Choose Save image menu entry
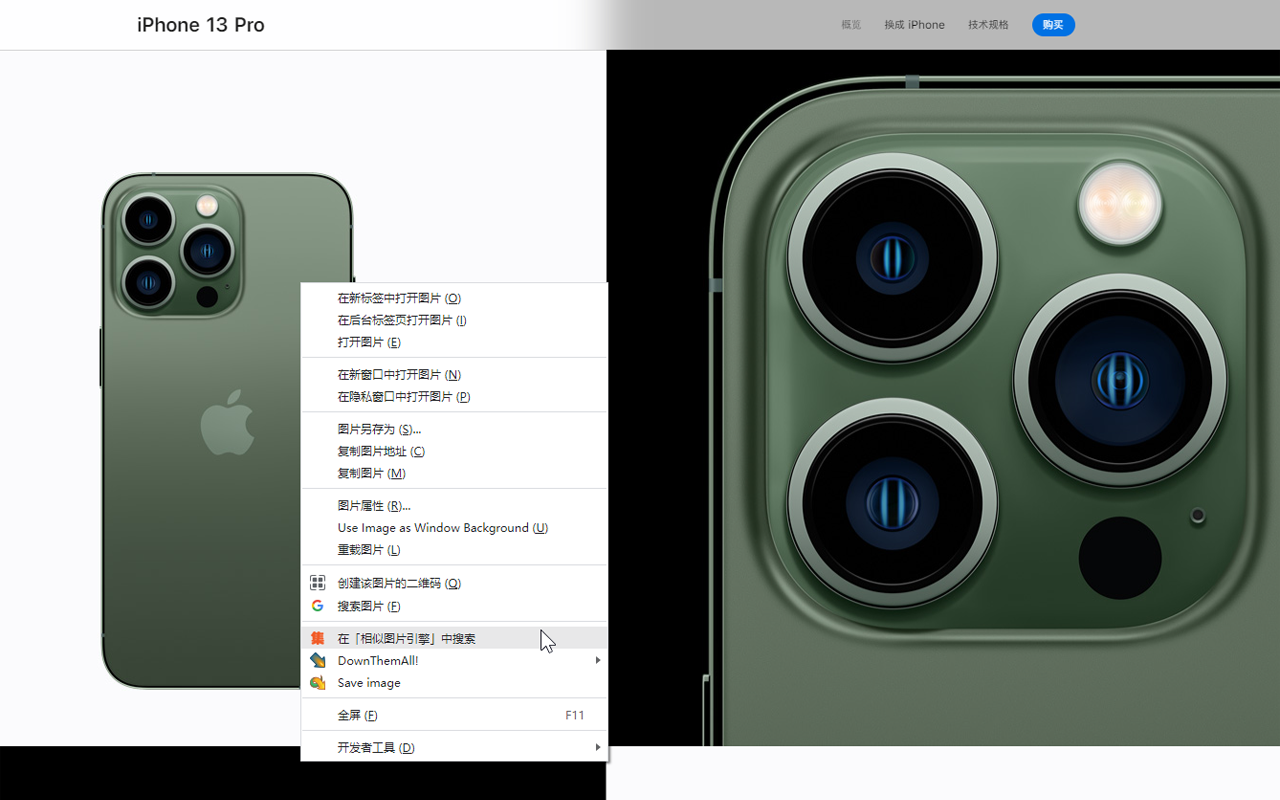 (x=454, y=683)
